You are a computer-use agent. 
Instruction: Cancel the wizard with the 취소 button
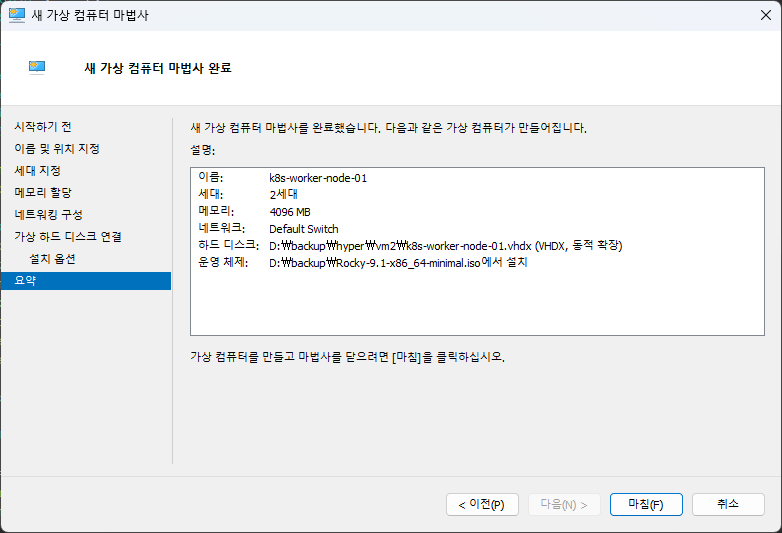(727, 505)
